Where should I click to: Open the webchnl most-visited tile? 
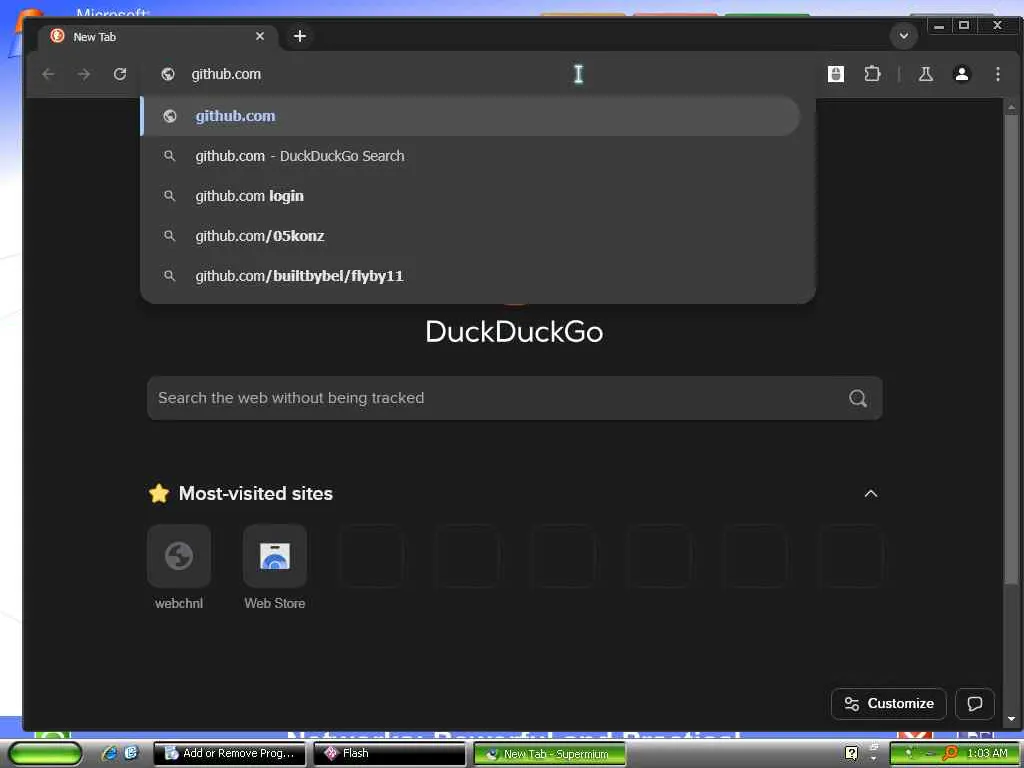(179, 567)
